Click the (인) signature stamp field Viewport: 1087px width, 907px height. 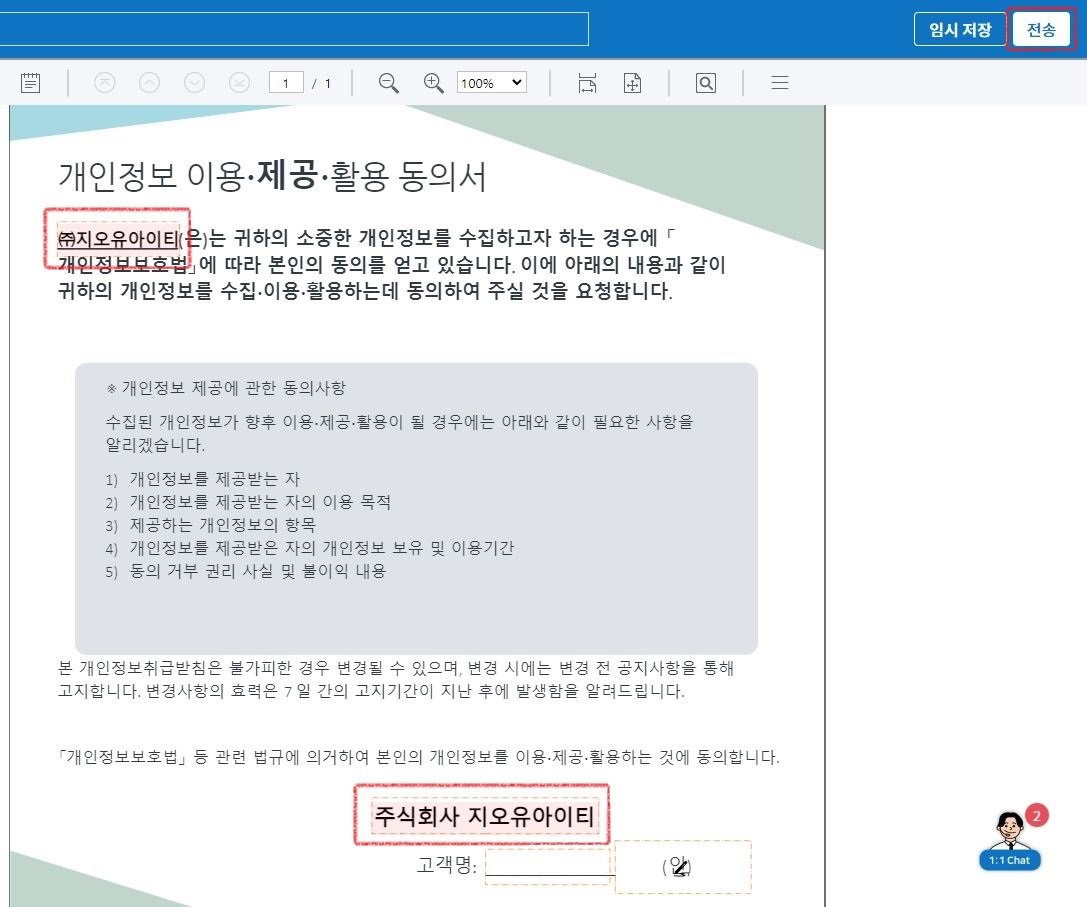683,867
